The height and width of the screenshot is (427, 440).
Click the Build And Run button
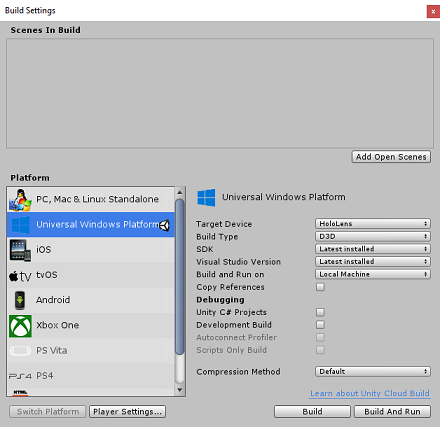pos(392,412)
